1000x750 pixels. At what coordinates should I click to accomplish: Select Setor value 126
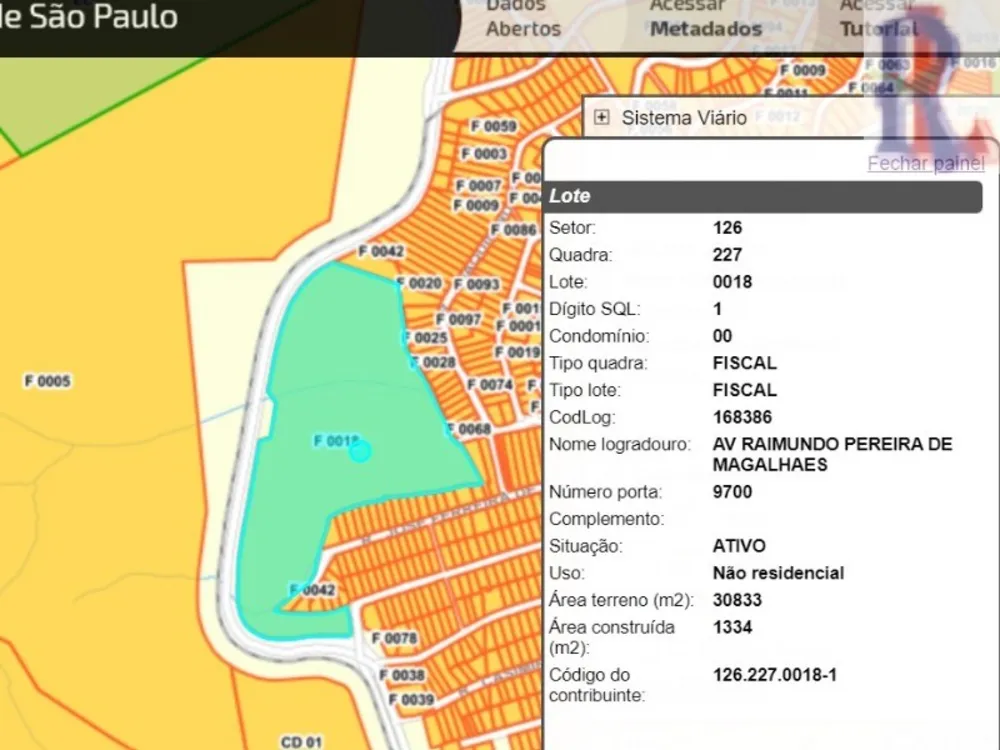[x=728, y=228]
